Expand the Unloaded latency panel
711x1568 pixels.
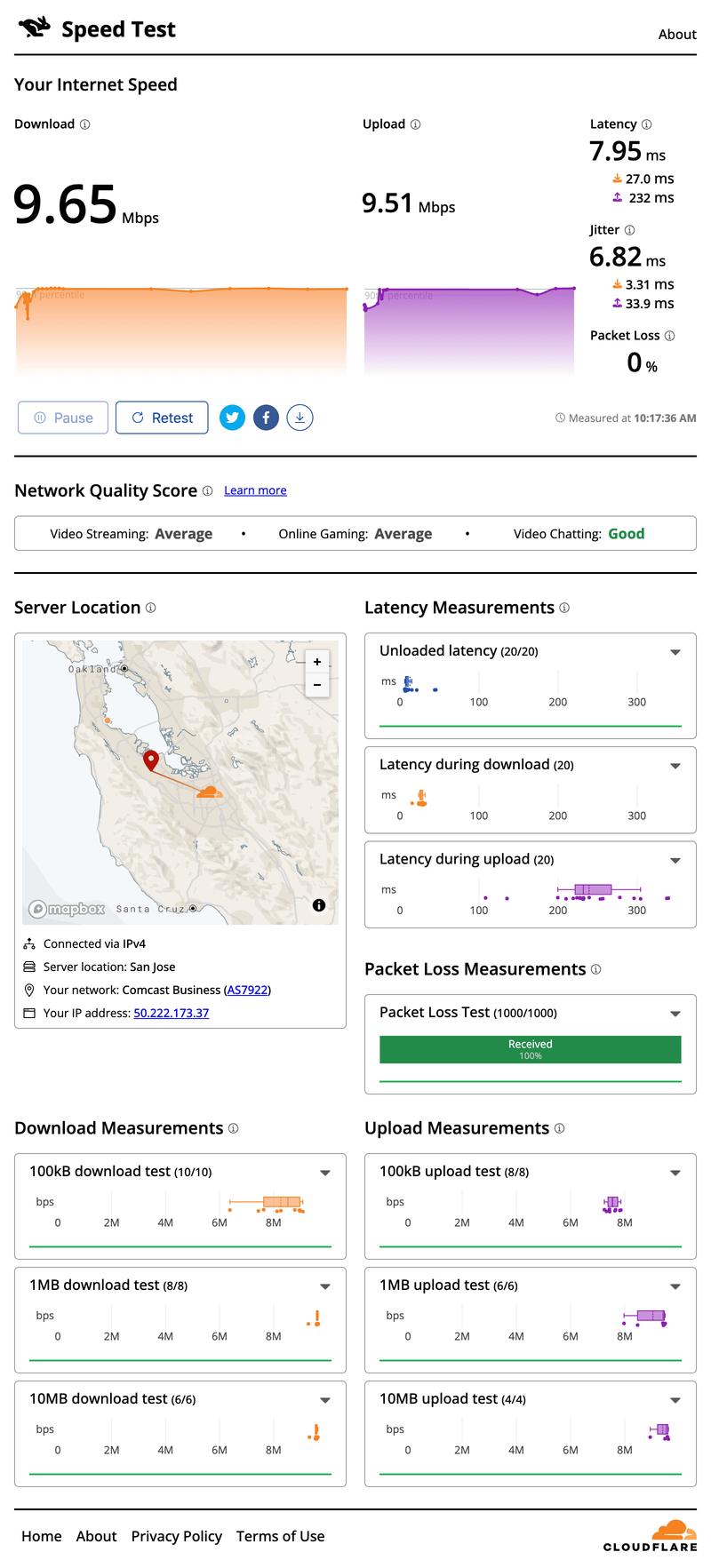tap(675, 652)
